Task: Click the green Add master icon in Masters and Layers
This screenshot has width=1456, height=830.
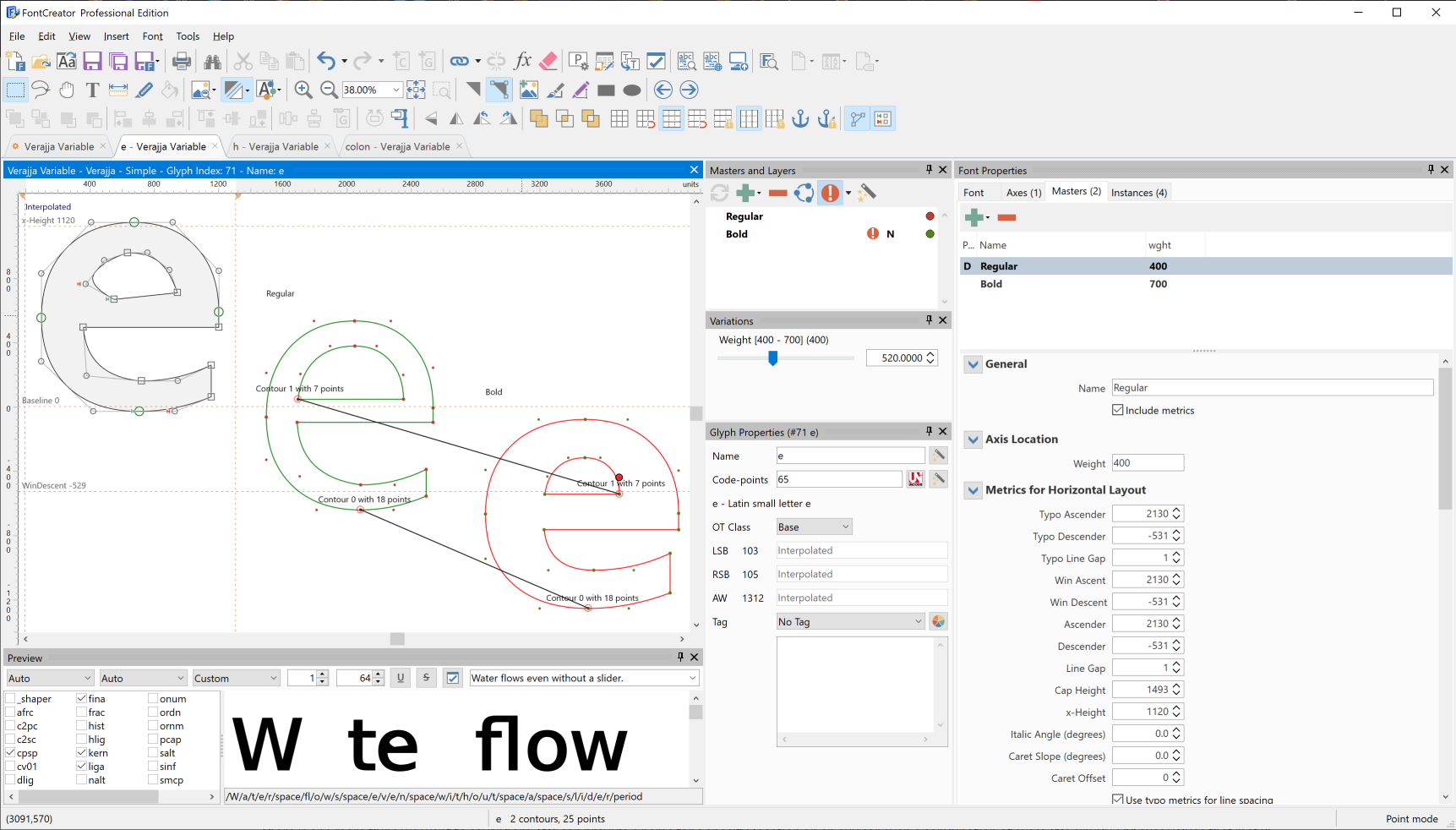Action: point(744,193)
